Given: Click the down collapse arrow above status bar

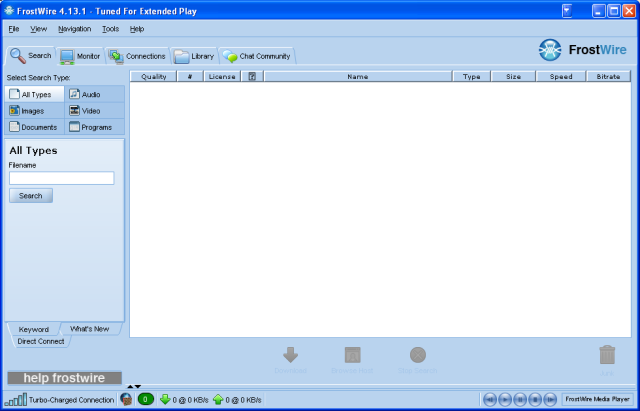Looking at the screenshot, I should 138,387.
